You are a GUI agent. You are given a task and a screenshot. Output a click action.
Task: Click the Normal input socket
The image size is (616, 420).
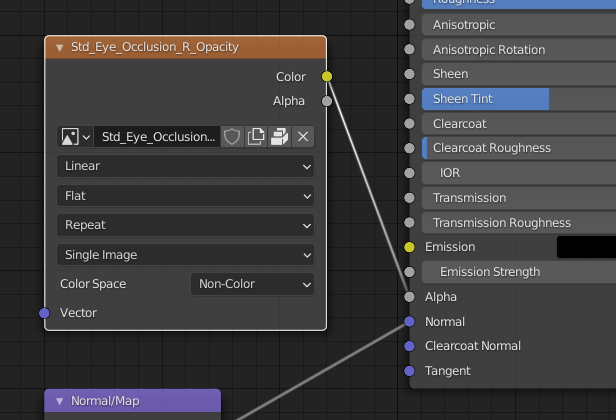click(x=409, y=322)
